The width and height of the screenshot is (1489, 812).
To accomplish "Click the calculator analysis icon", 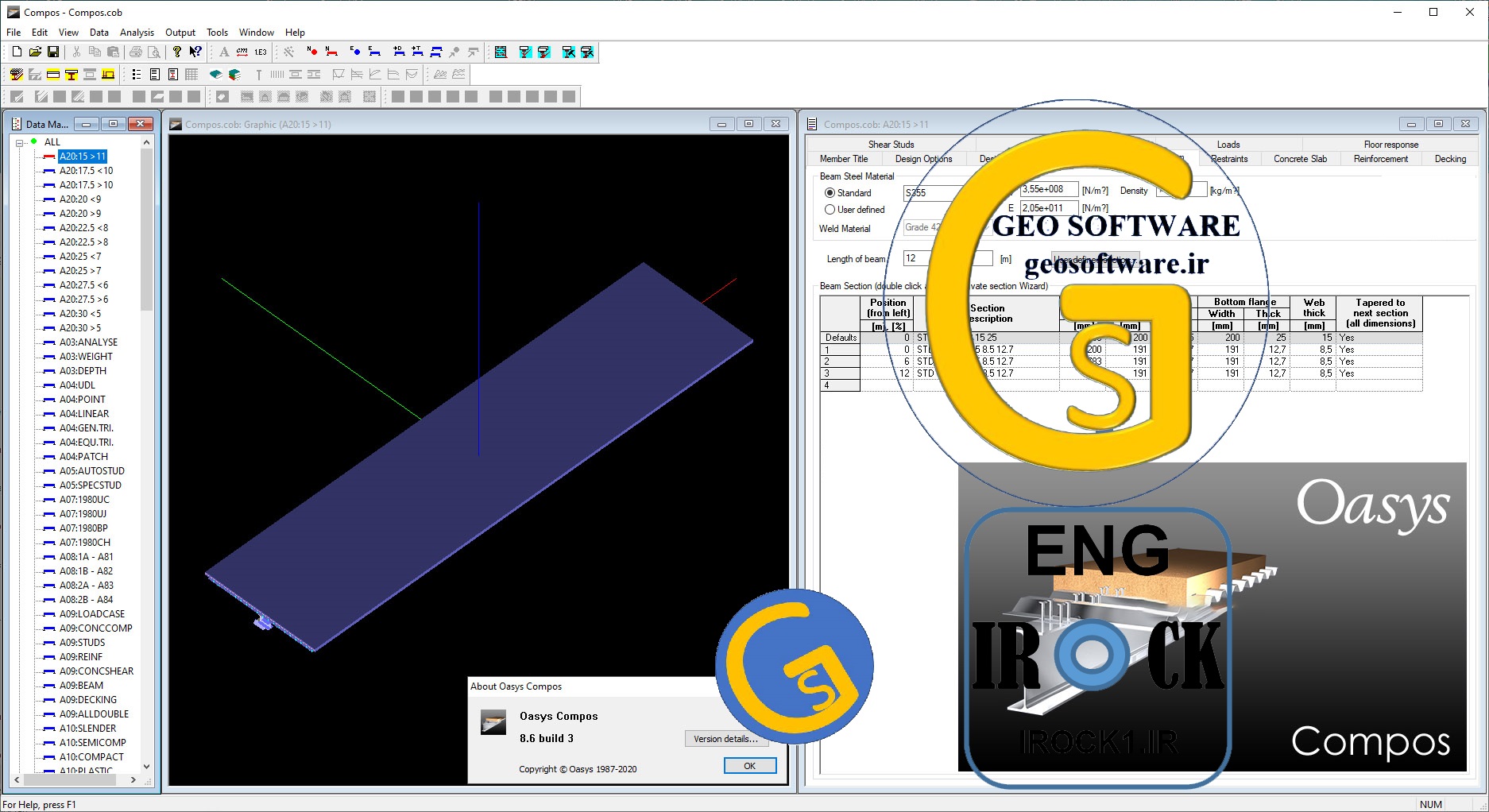I will [x=501, y=52].
